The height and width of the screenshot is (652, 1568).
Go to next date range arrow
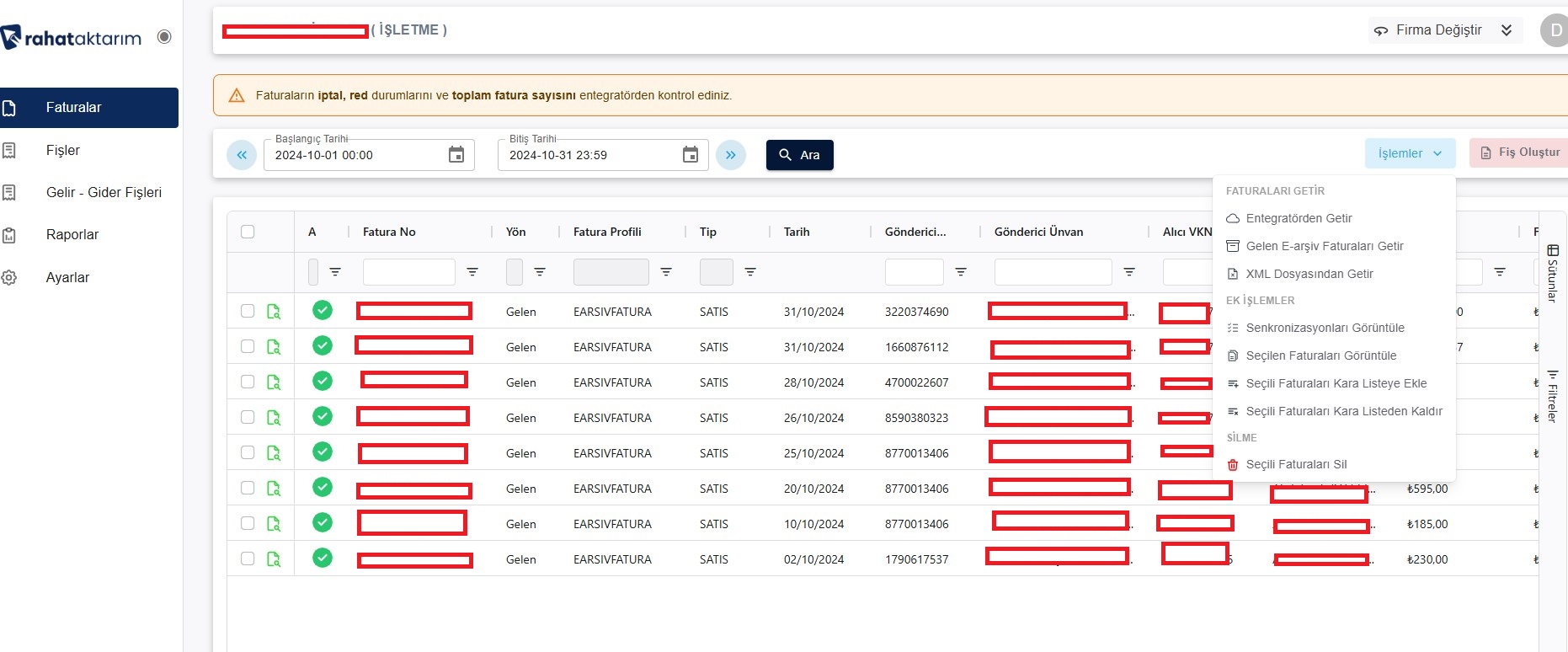tap(730, 155)
